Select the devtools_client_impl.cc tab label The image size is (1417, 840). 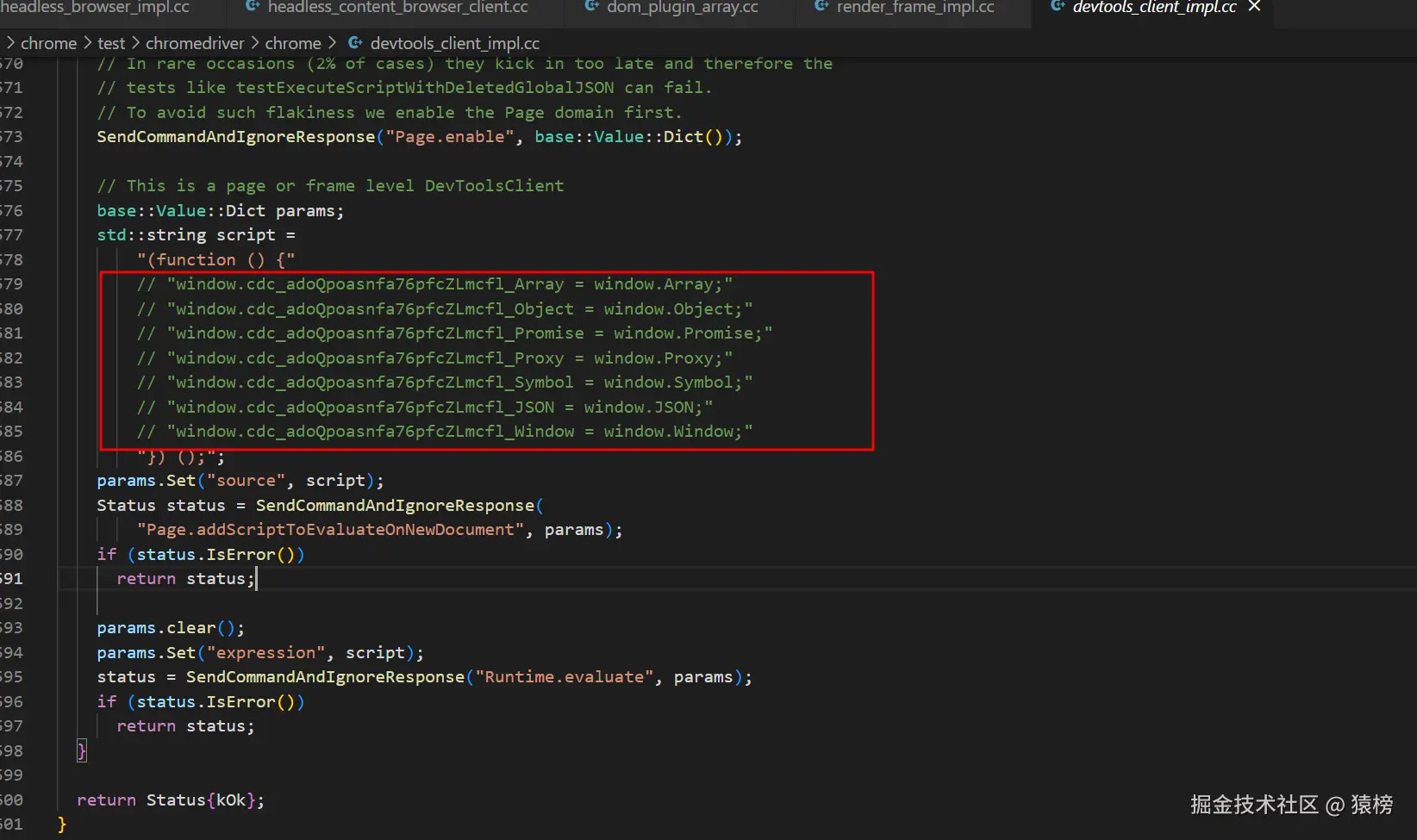tap(1154, 7)
